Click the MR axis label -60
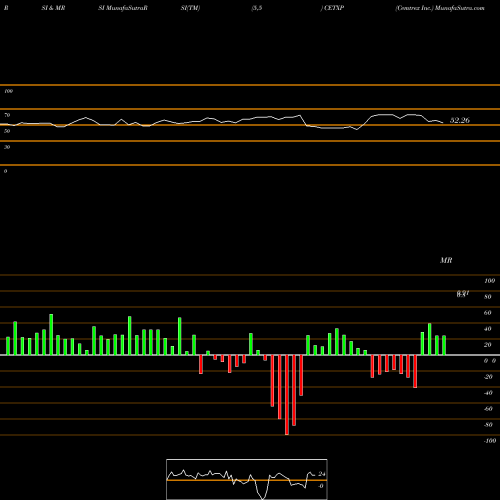Screen dimensions: 500x500 488,409
